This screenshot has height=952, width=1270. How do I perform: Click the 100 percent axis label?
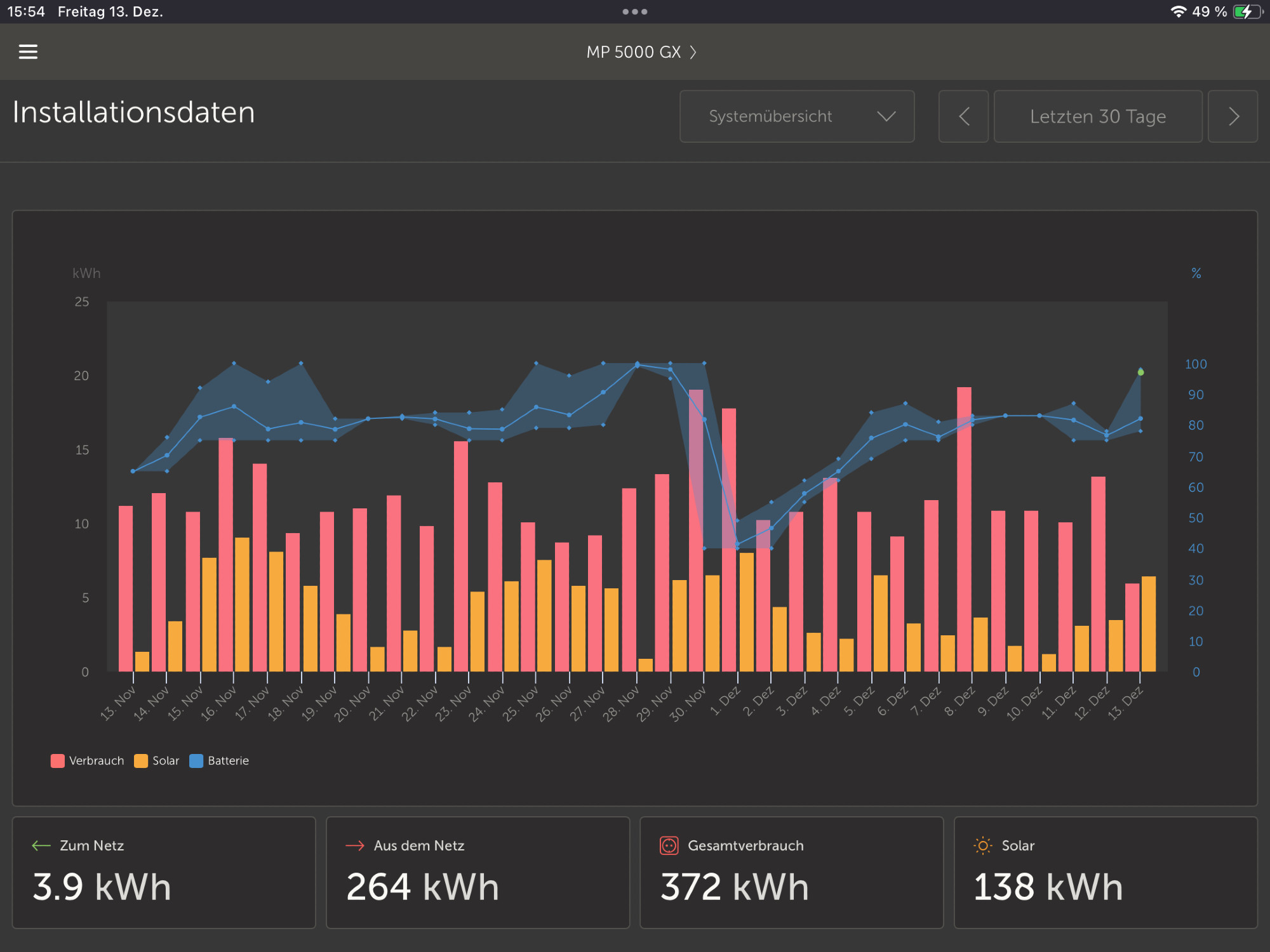1196,364
